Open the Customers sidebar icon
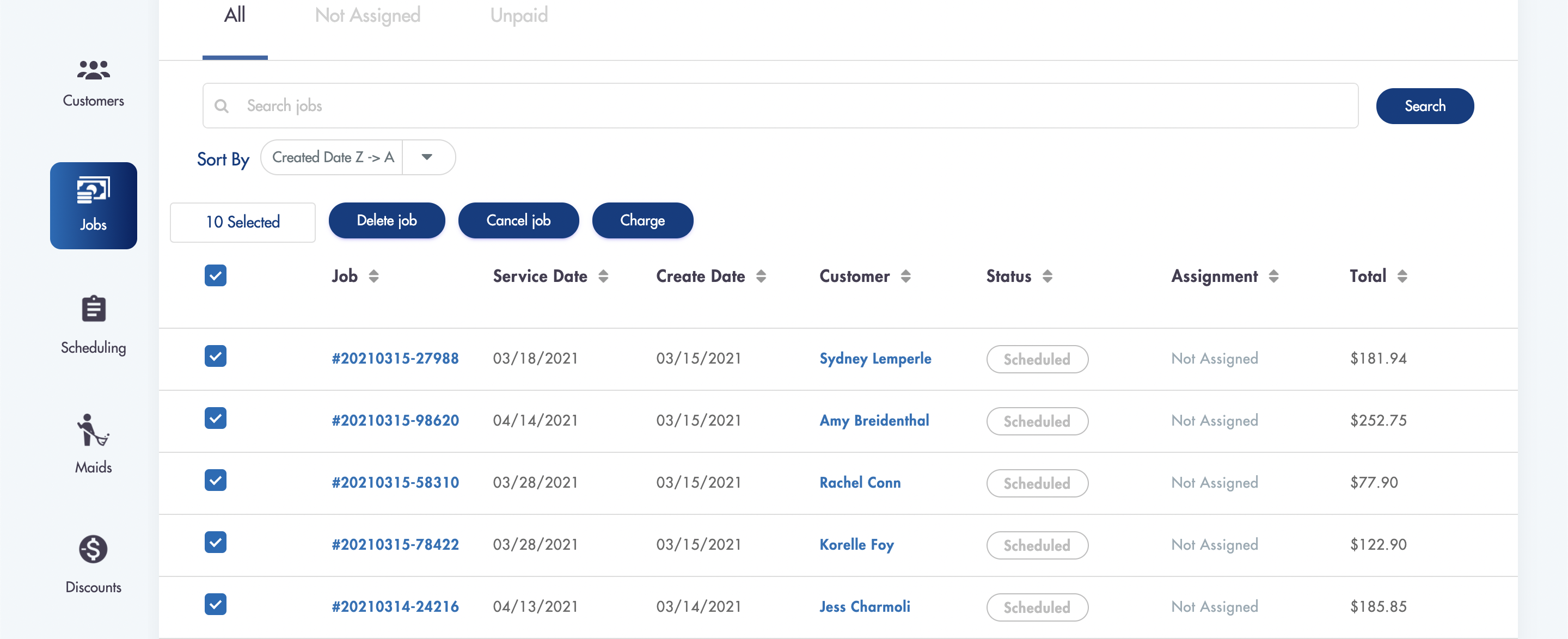This screenshot has height=639, width=1568. pos(93,70)
